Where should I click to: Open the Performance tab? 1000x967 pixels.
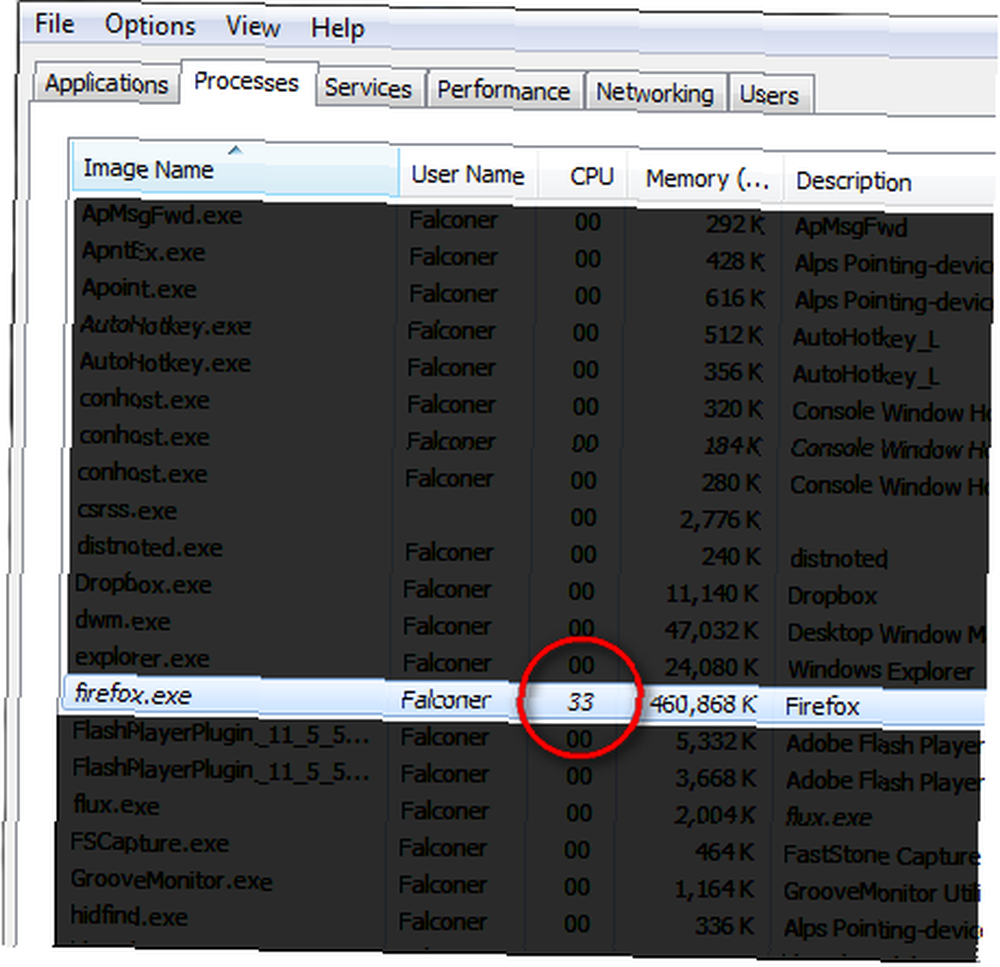[x=504, y=91]
